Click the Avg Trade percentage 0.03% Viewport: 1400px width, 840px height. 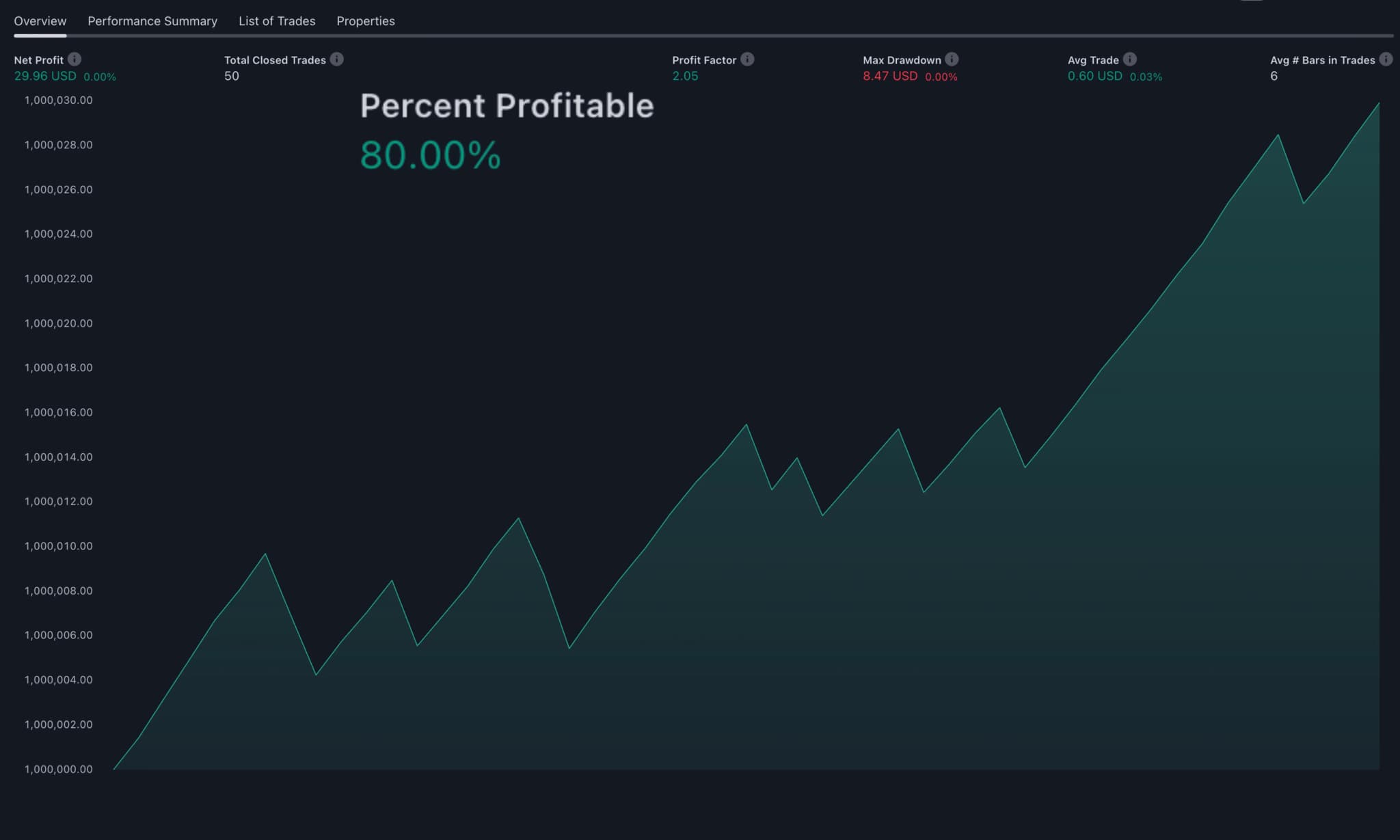(x=1146, y=77)
